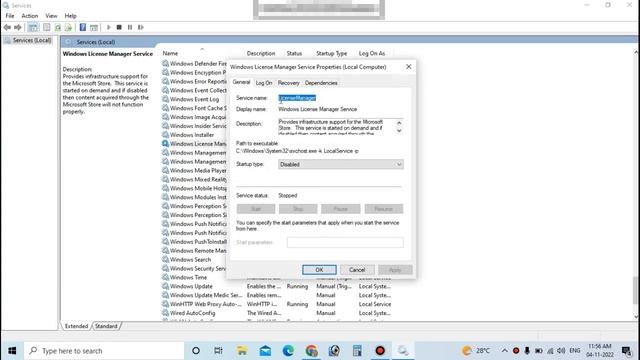This screenshot has width=640, height=360.
Task: Click the Resume service button in dialog
Action: point(384,209)
